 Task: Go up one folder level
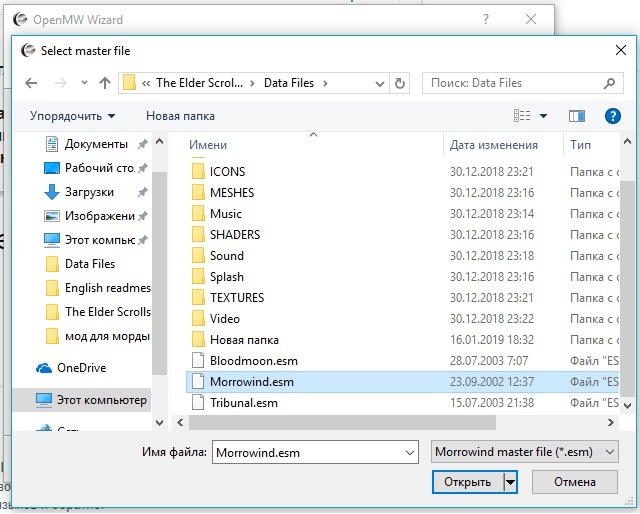pyautogui.click(x=105, y=83)
